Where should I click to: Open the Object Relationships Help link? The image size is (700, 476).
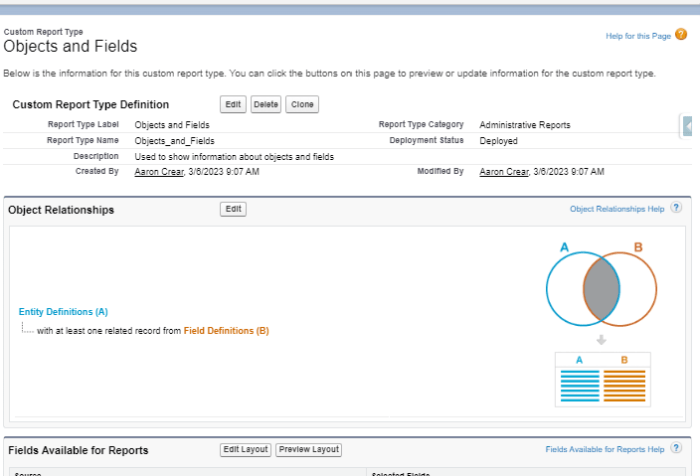(x=616, y=209)
